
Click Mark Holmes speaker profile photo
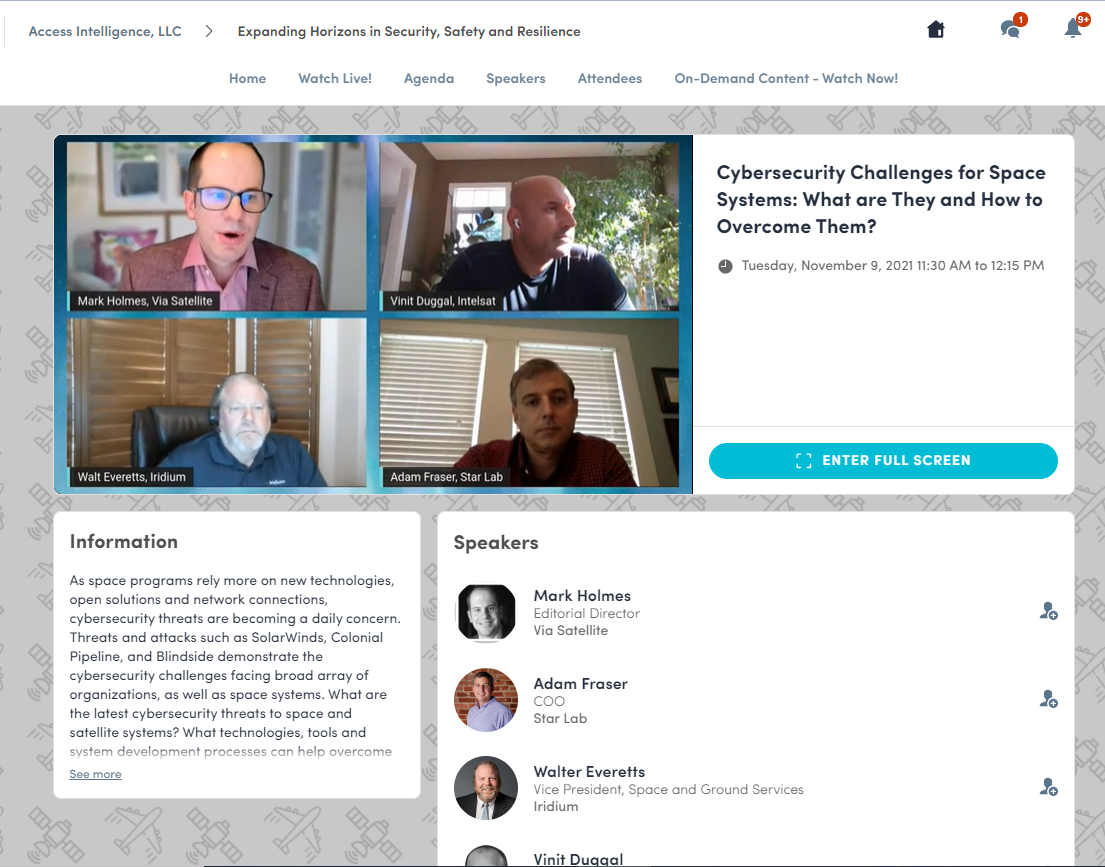point(486,613)
